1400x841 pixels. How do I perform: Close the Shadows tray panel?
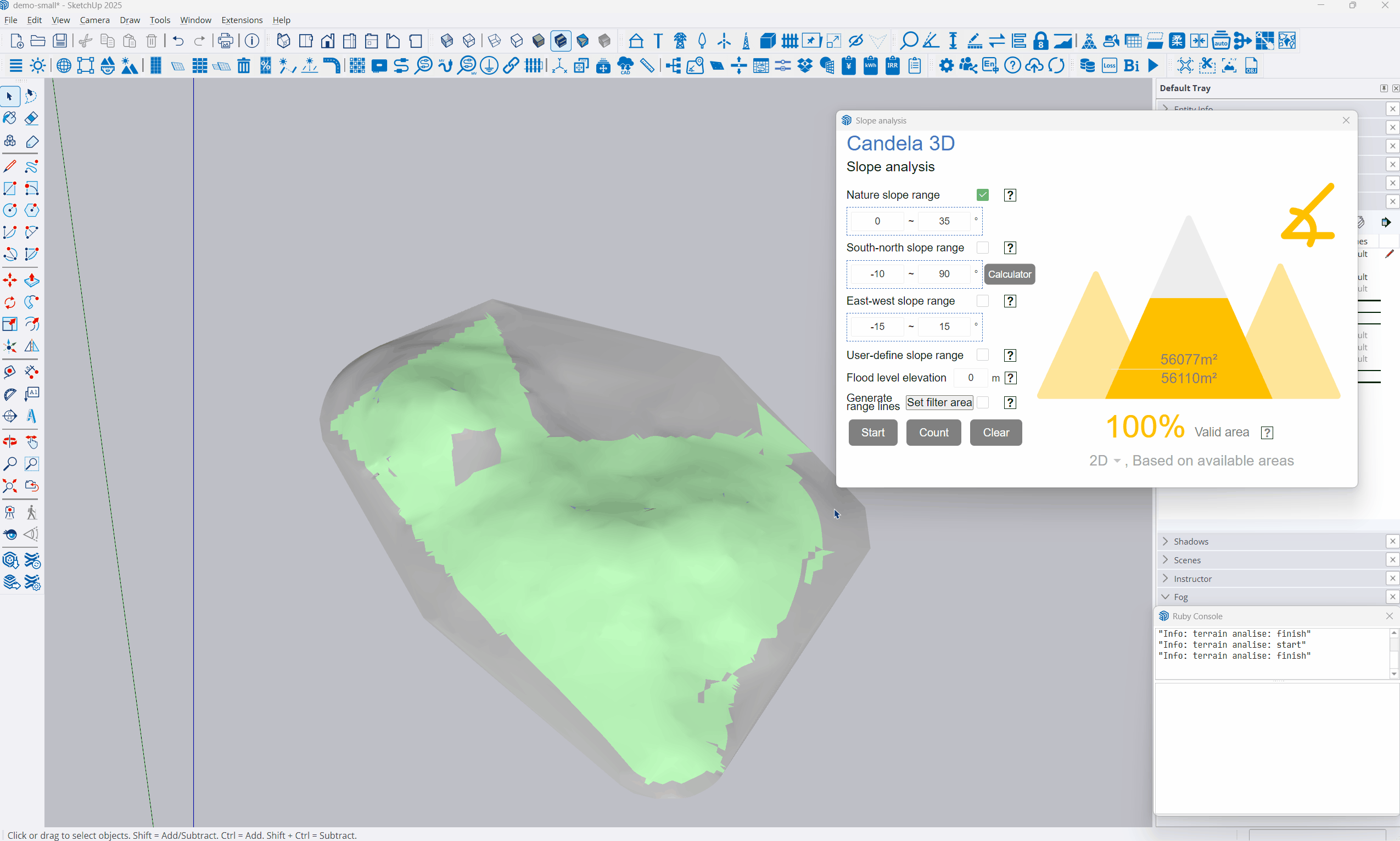coord(1393,541)
